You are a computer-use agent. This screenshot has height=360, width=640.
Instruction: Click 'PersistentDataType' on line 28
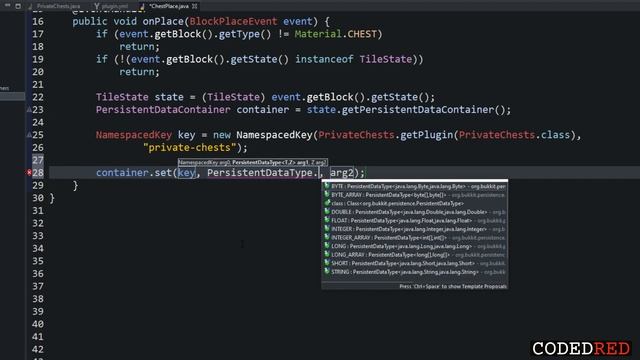point(260,173)
